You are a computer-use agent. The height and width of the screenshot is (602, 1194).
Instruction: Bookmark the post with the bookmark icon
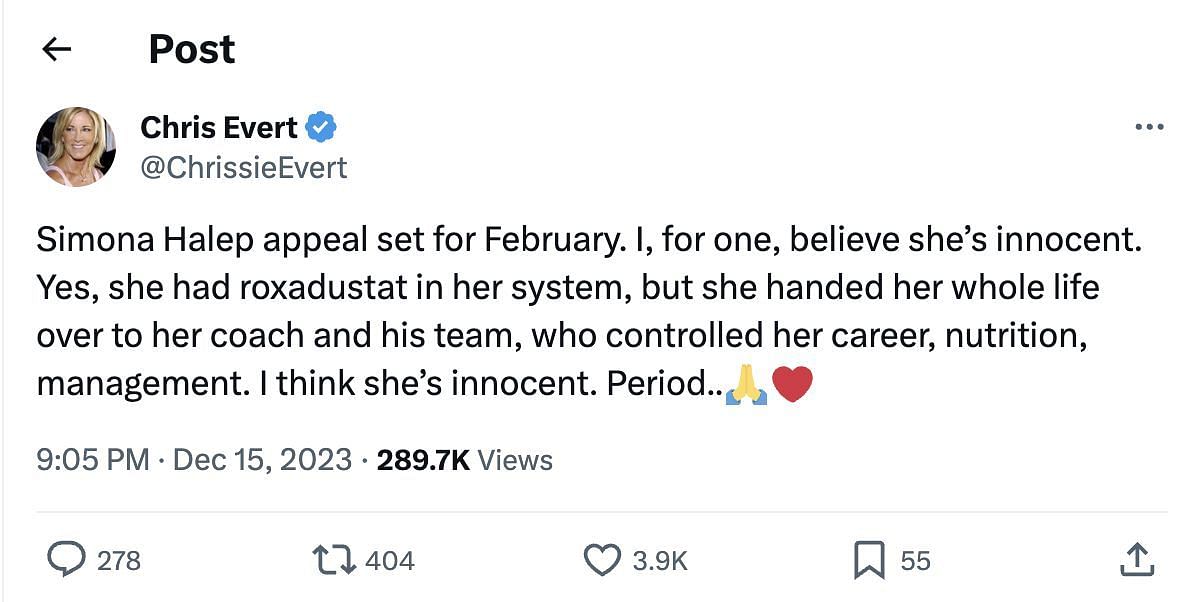point(869,560)
